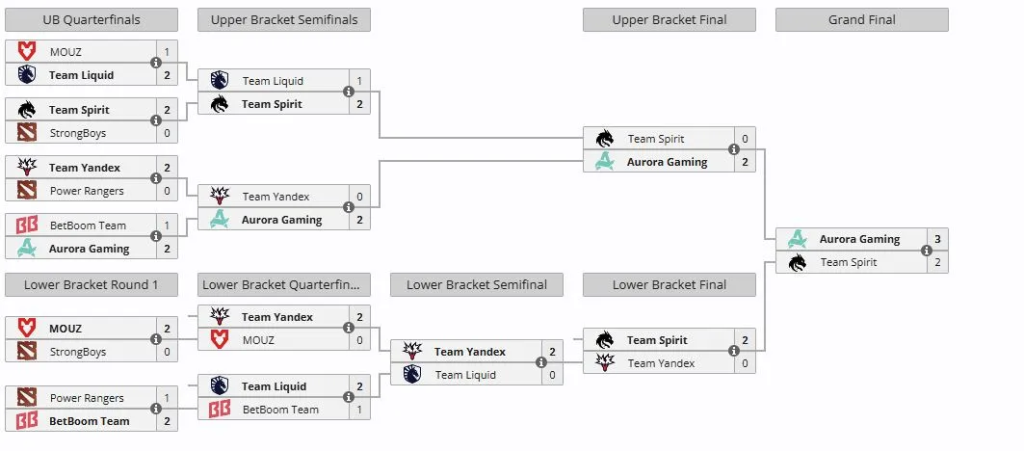The height and width of the screenshot is (451, 1024).
Task: Click Team Yandex logo in Lower Bracket Semifinal
Action: coord(412,351)
